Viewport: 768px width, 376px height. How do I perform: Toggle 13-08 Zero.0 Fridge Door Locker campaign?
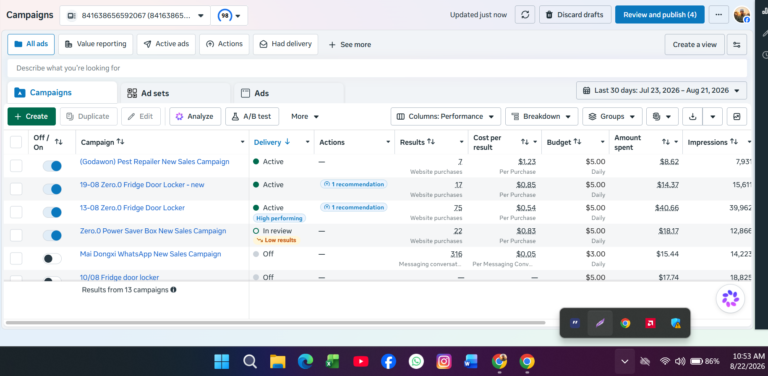coord(52,212)
